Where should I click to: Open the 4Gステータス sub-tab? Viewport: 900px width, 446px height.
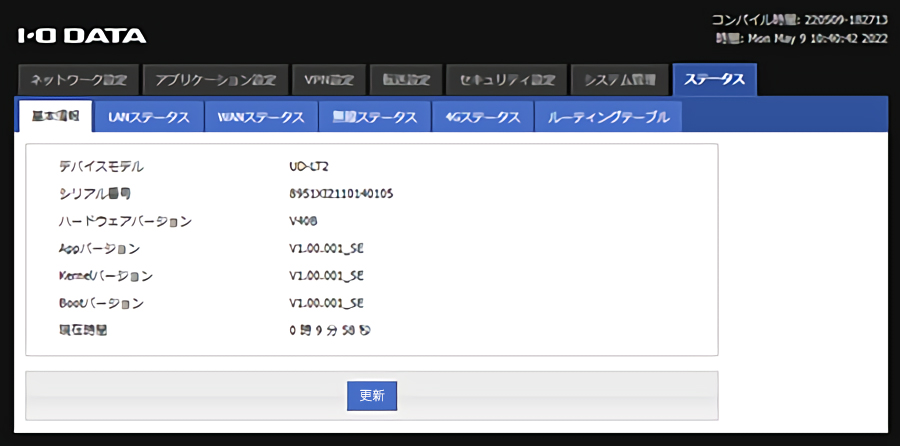point(483,117)
